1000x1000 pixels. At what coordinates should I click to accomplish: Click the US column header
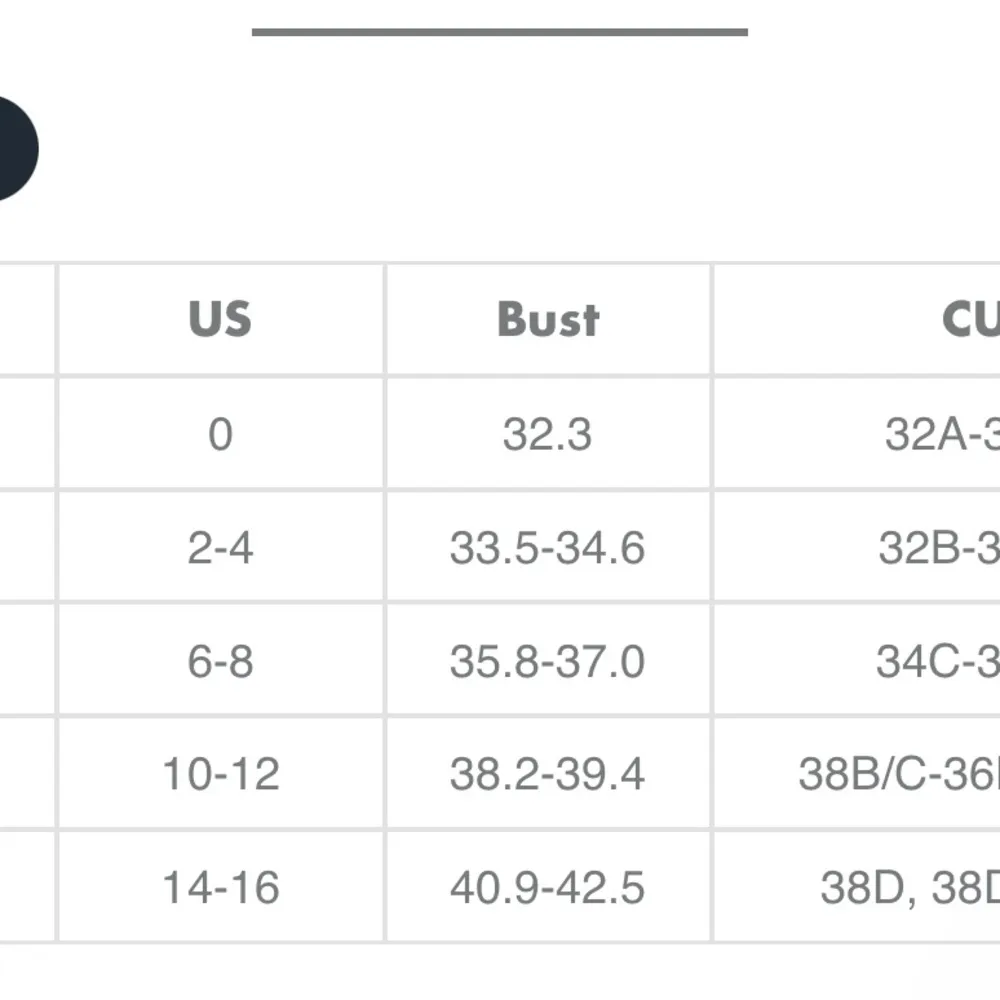220,319
